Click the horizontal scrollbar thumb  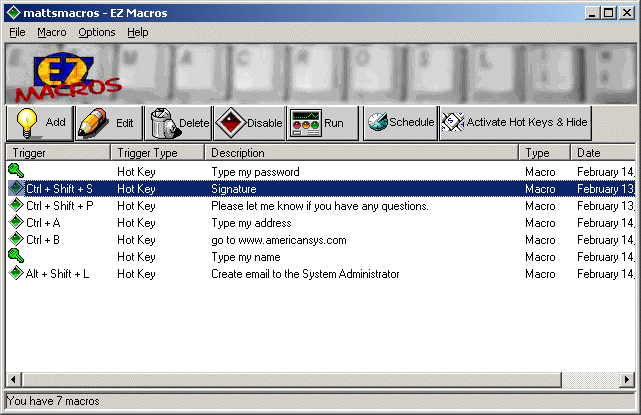point(292,379)
